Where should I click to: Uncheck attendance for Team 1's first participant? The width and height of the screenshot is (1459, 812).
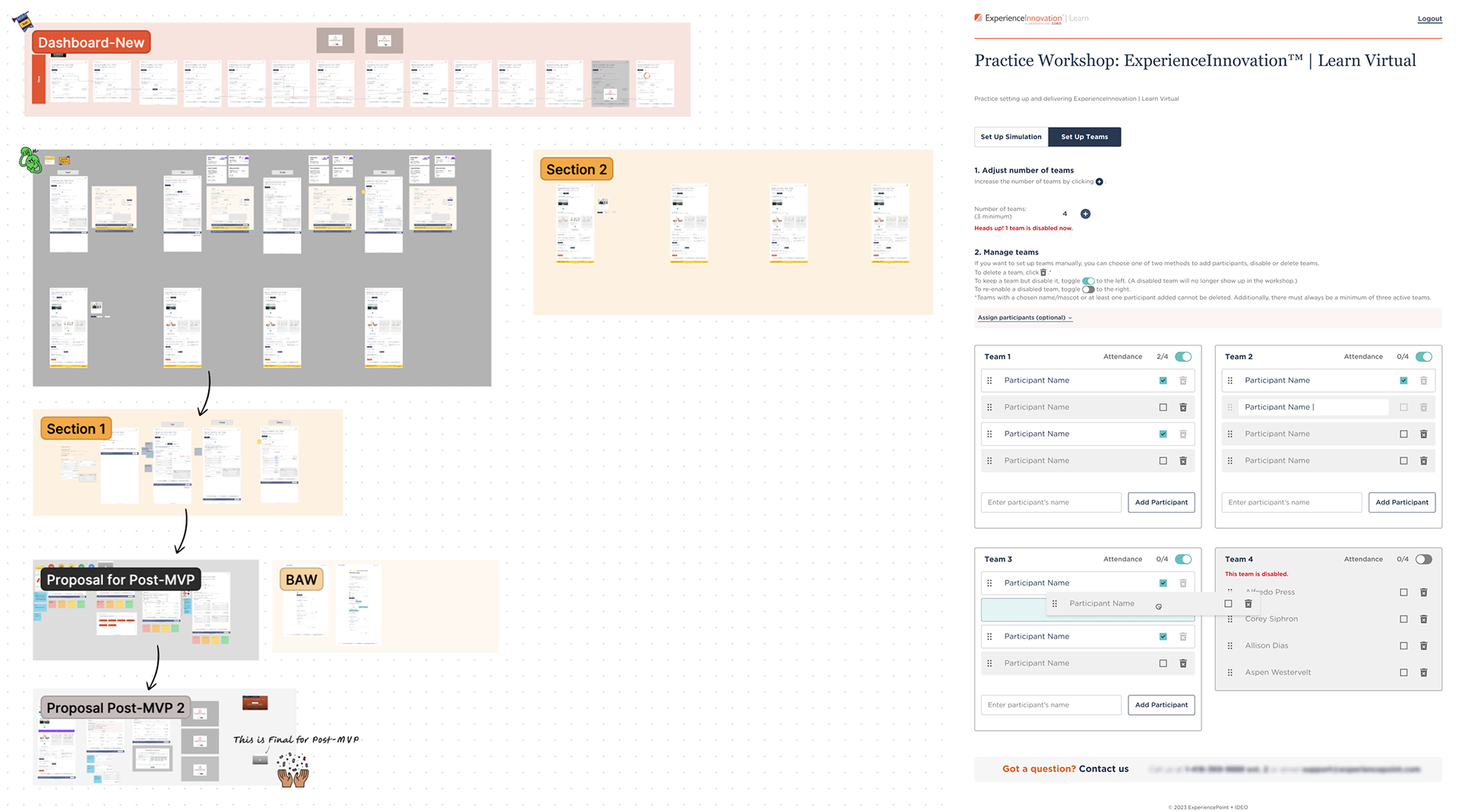click(x=1163, y=381)
